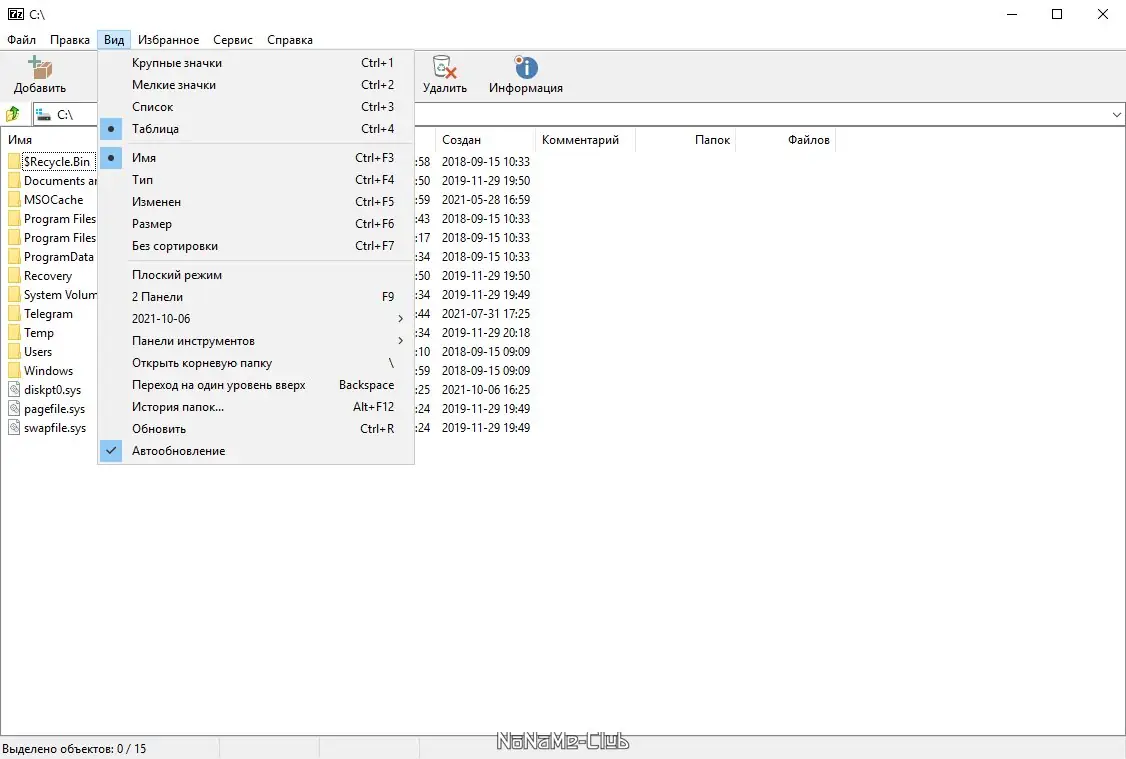Image resolution: width=1126 pixels, height=759 pixels.
Task: Click the drive icon in the address bar
Action: pyautogui.click(x=43, y=114)
